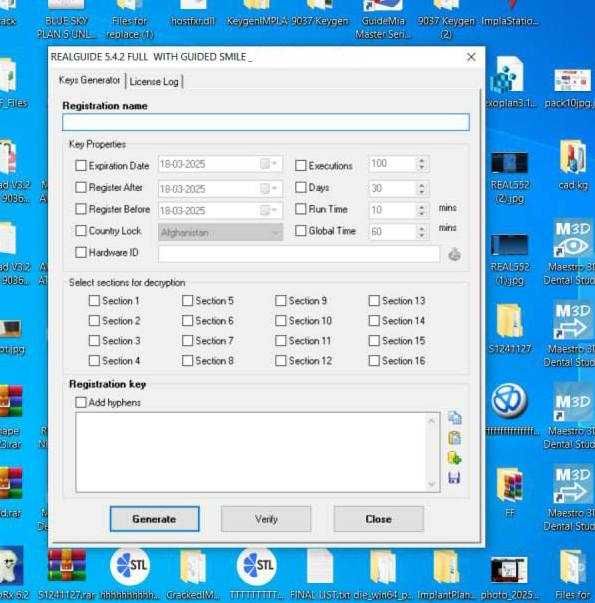
Task: Click the paste clipboard icon
Action: [455, 438]
